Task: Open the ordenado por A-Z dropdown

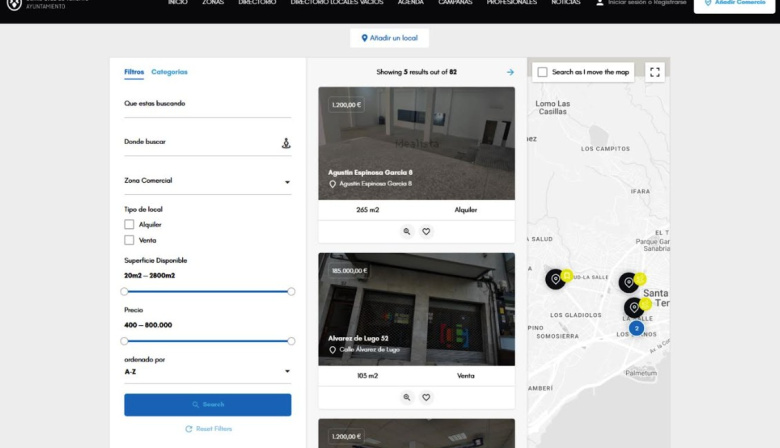Action: (x=207, y=371)
